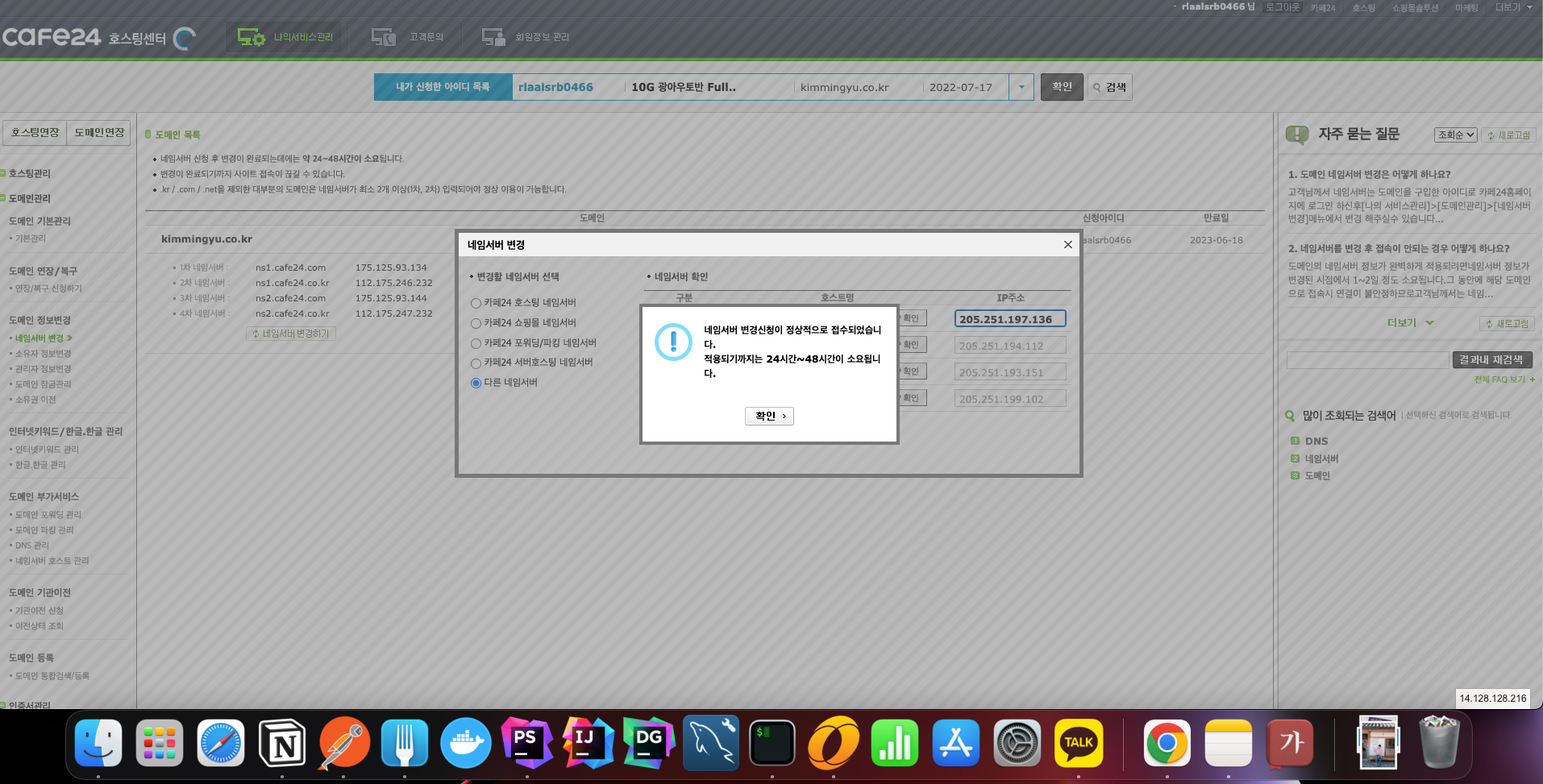This screenshot has height=784, width=1543.
Task: Launch Safari from the dock
Action: [221, 743]
